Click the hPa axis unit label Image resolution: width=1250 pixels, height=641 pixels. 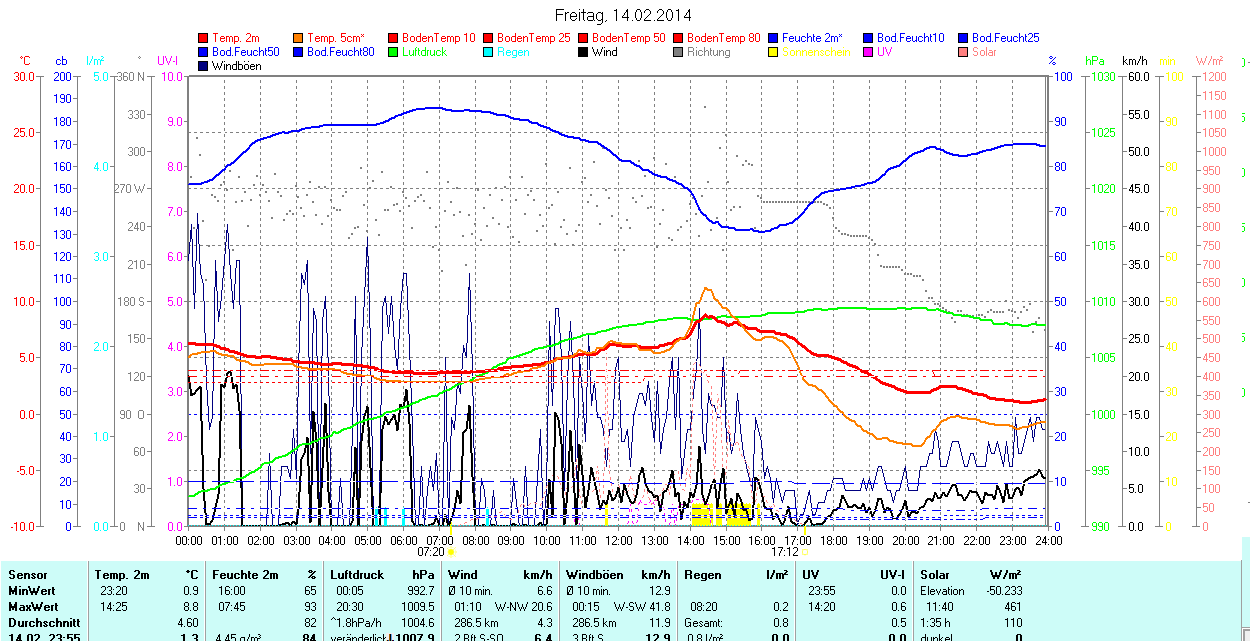coord(1095,61)
